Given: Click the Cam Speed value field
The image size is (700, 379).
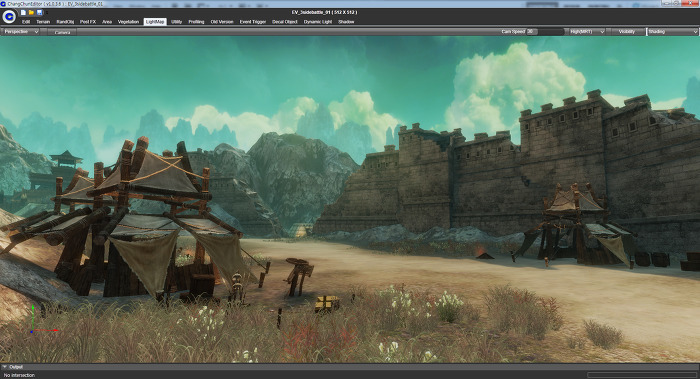Looking at the screenshot, I should point(531,32).
